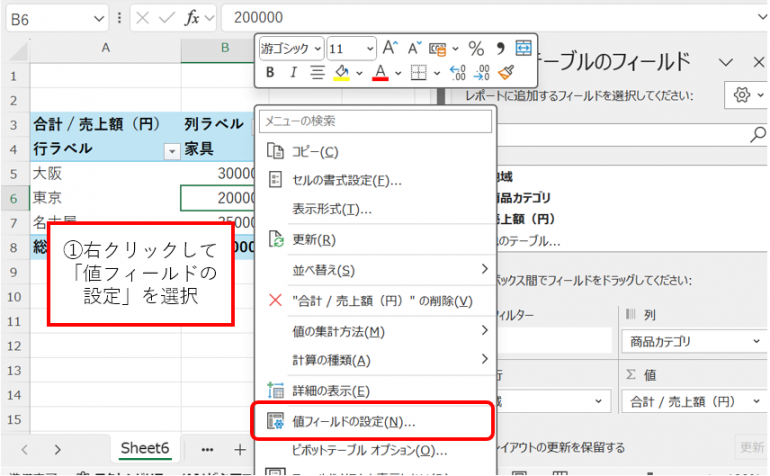770x476 pixels.
Task: Toggle bold in the mini toolbar
Action: (270, 72)
